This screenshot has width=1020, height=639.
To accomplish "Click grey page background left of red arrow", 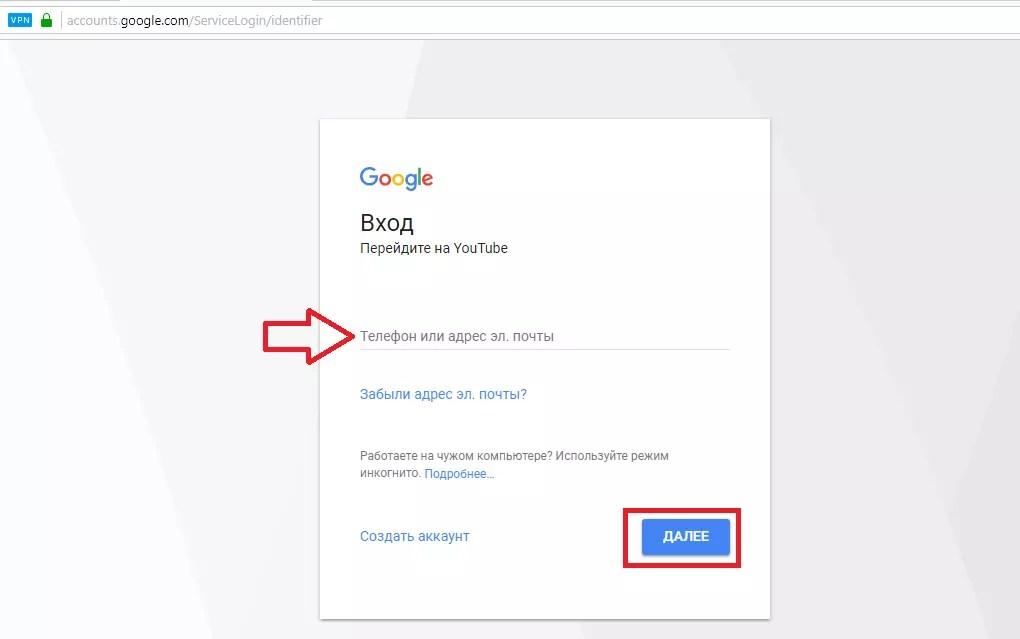I will [130, 336].
